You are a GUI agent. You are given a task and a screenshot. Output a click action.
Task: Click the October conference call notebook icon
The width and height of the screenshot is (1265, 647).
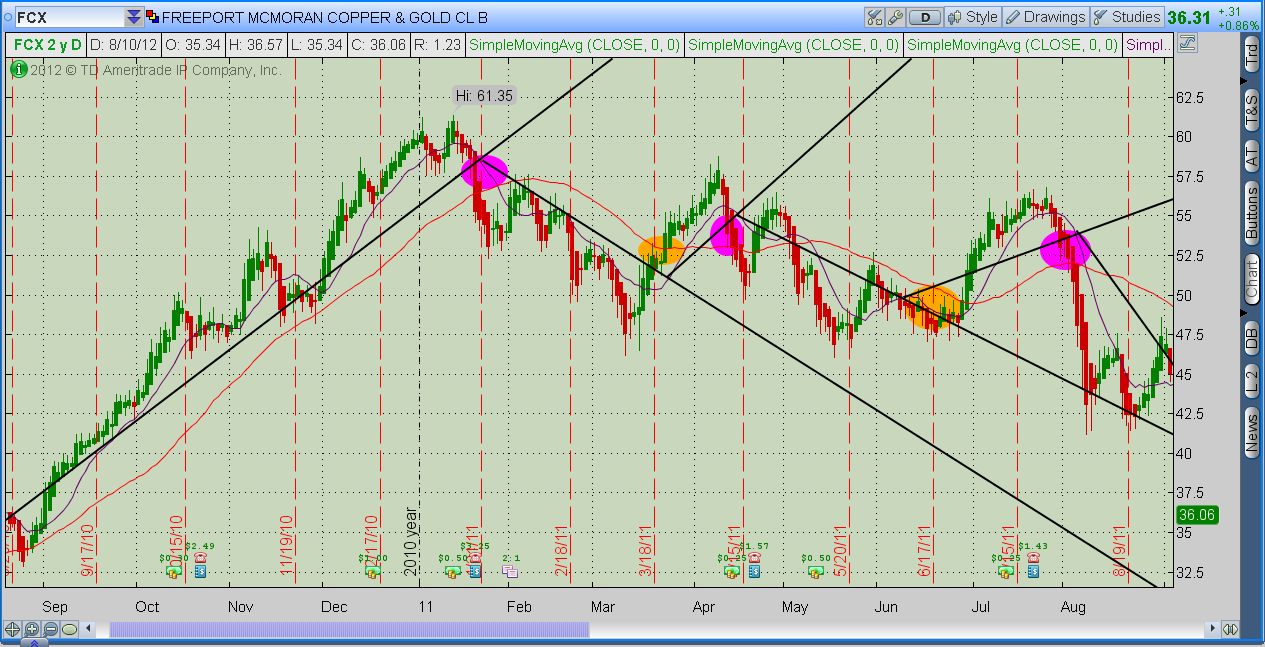coord(200,571)
